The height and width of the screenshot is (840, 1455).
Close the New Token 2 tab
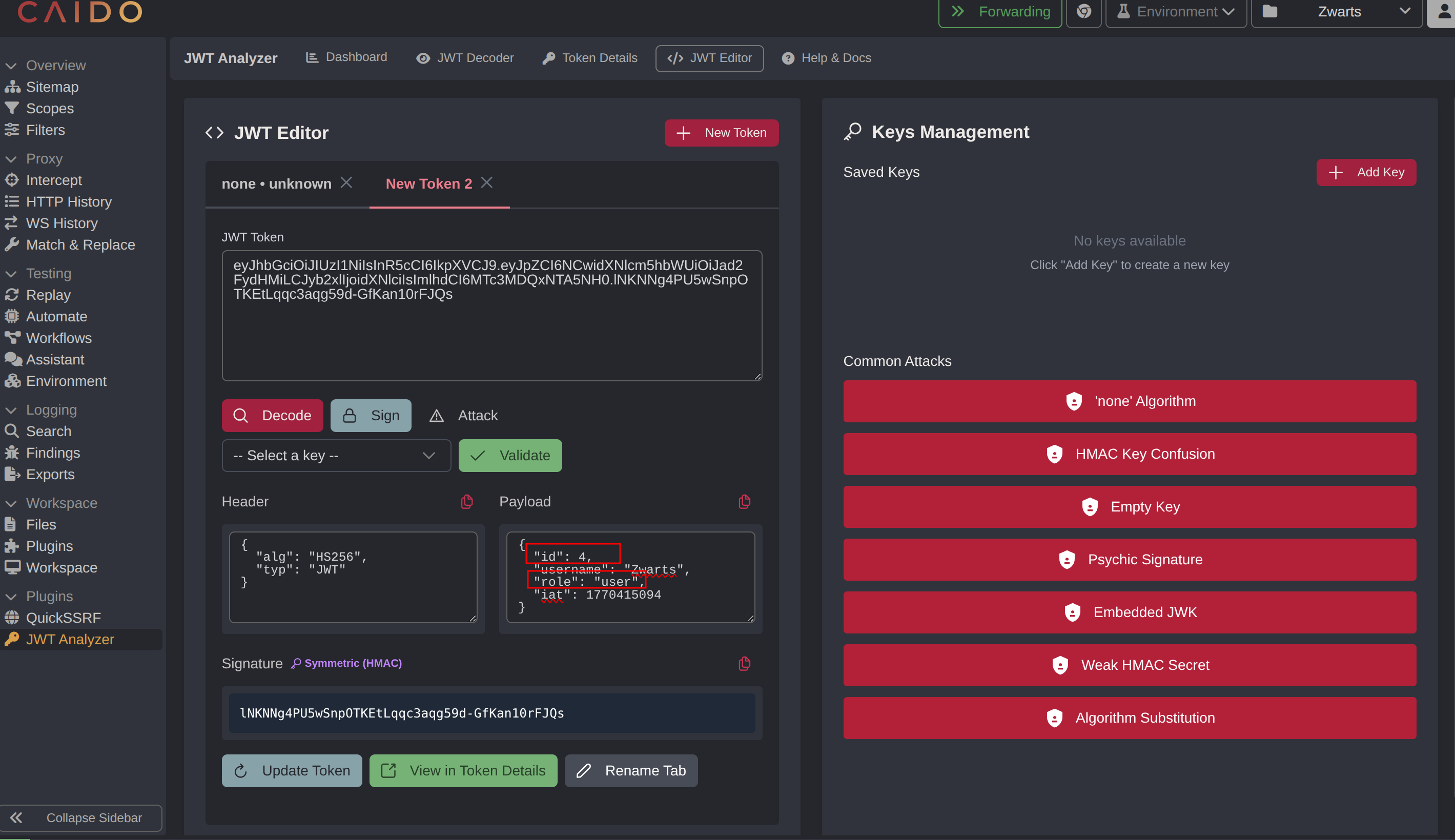(x=486, y=183)
